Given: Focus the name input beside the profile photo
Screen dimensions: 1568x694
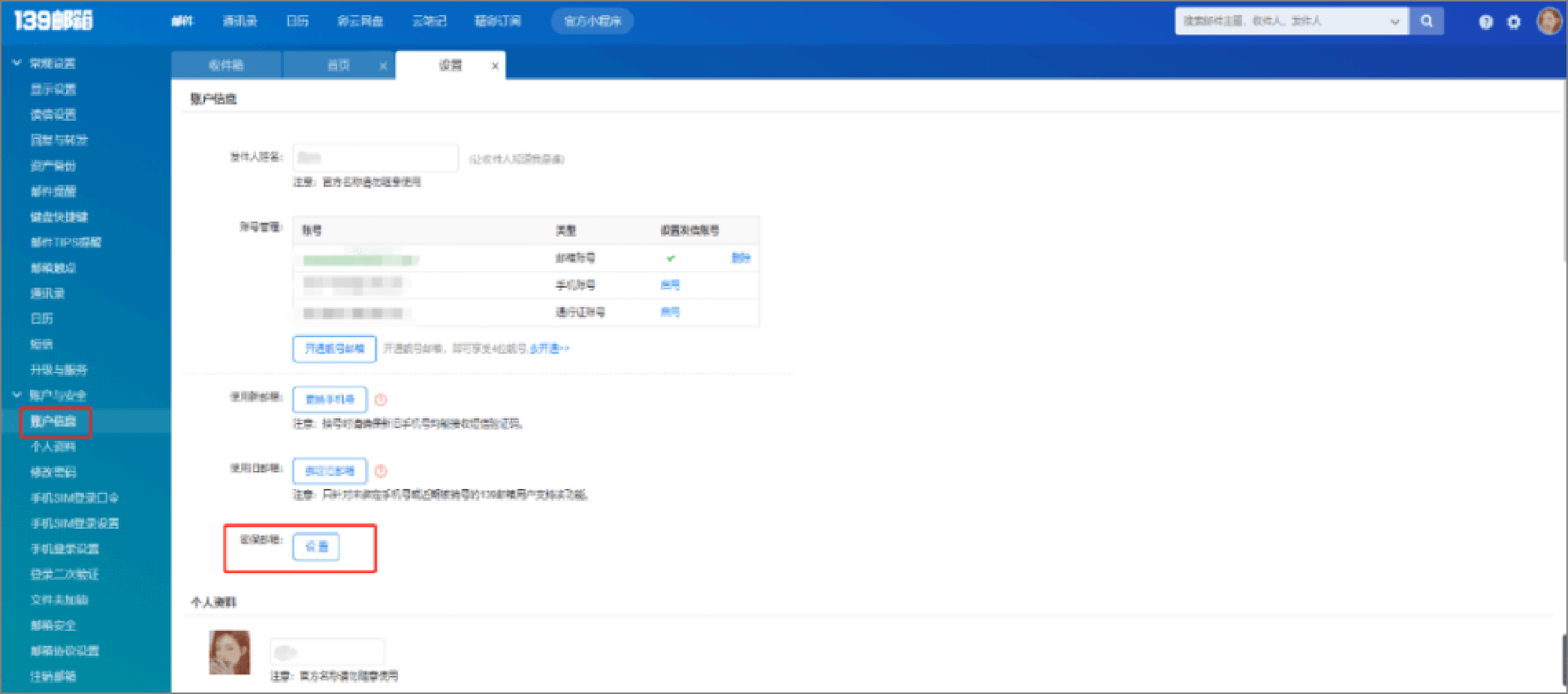Looking at the screenshot, I should (327, 651).
